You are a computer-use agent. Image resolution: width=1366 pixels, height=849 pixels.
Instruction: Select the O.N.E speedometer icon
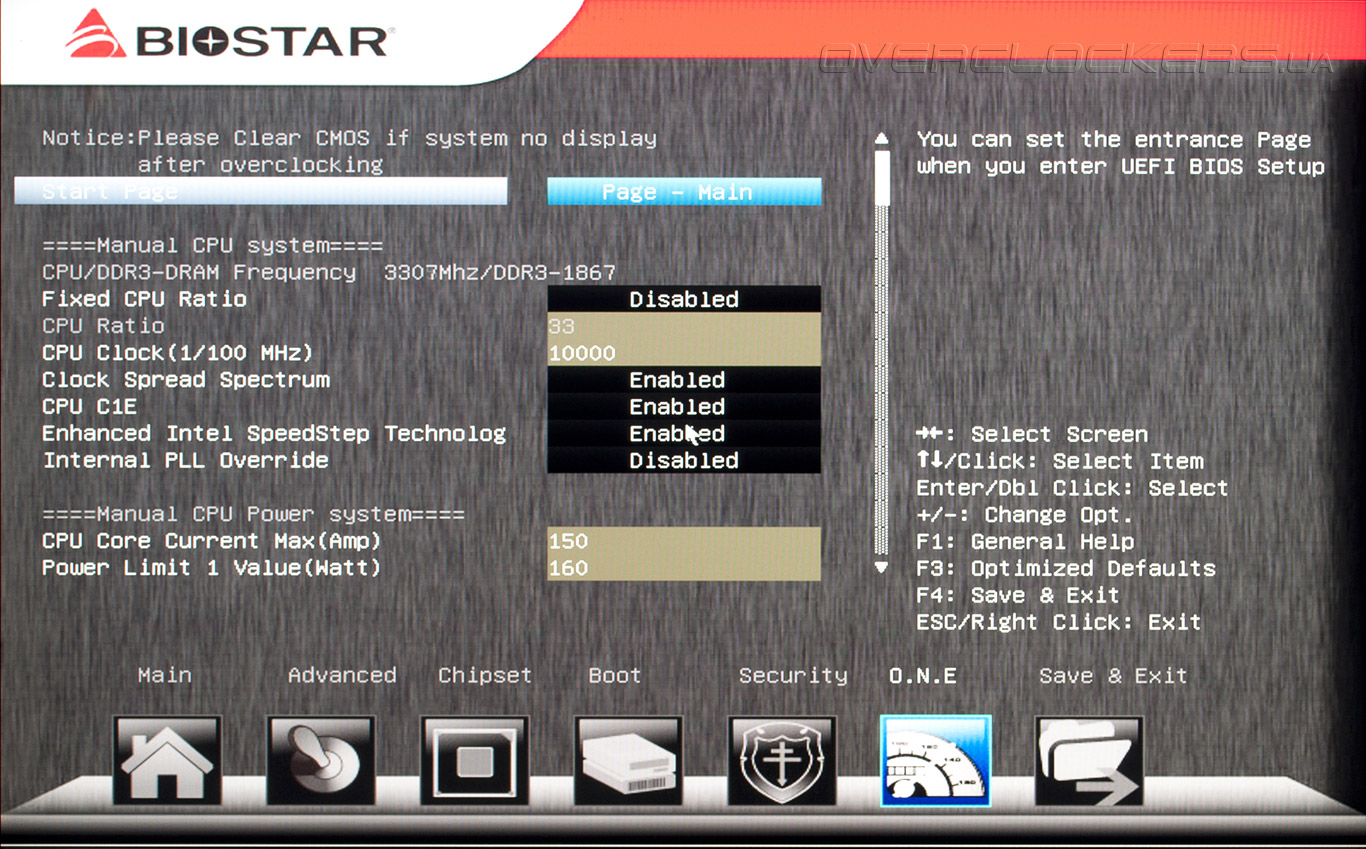pyautogui.click(x=936, y=761)
